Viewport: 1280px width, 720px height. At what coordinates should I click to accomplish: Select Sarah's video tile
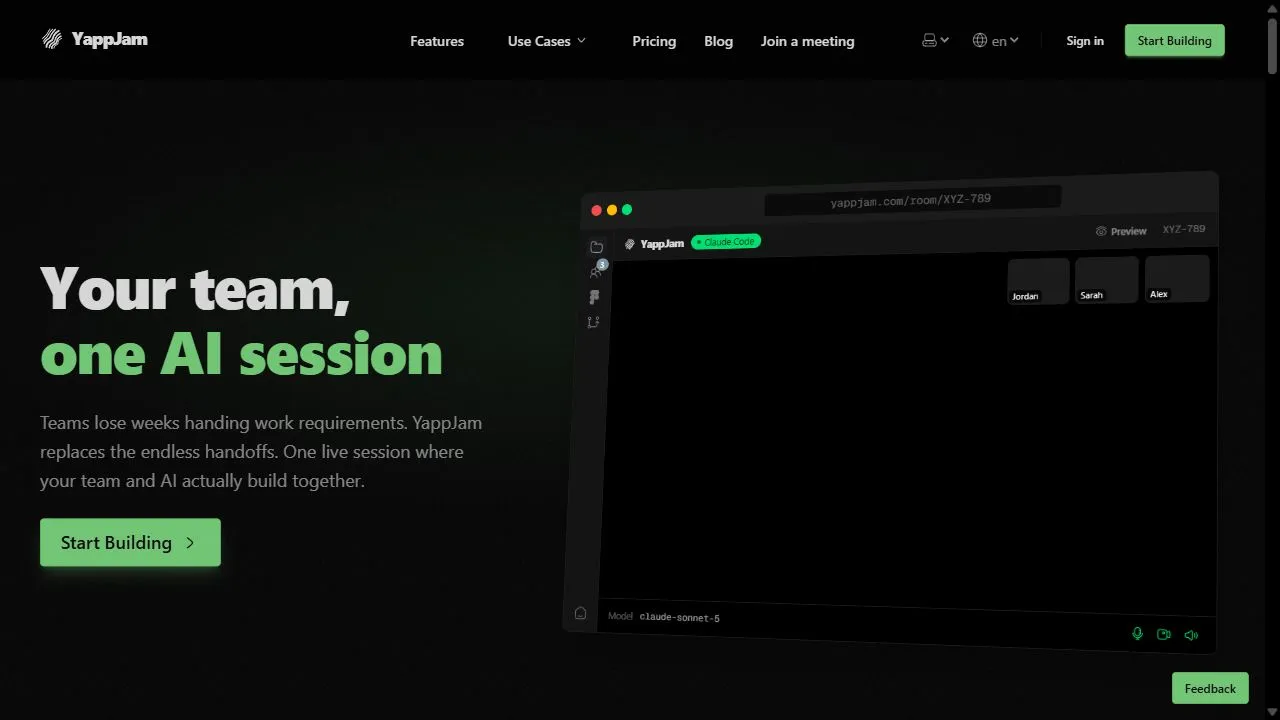pos(1106,279)
